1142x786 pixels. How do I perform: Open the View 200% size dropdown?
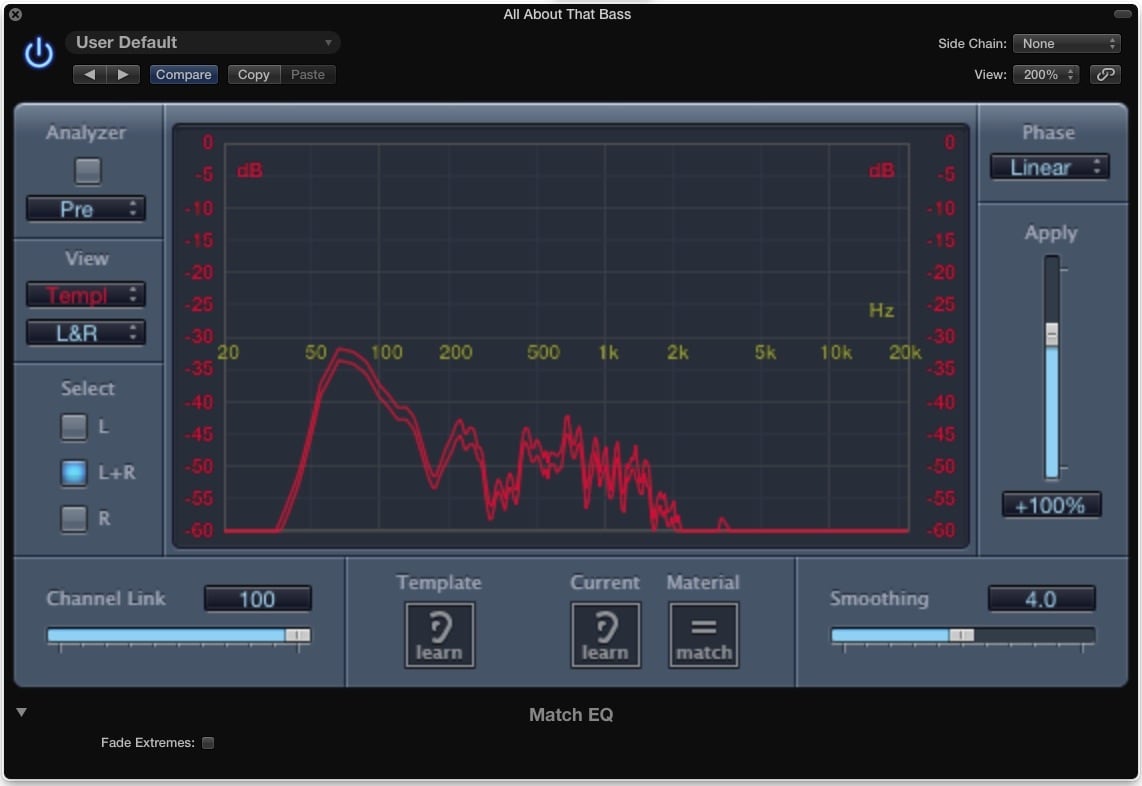(1045, 74)
